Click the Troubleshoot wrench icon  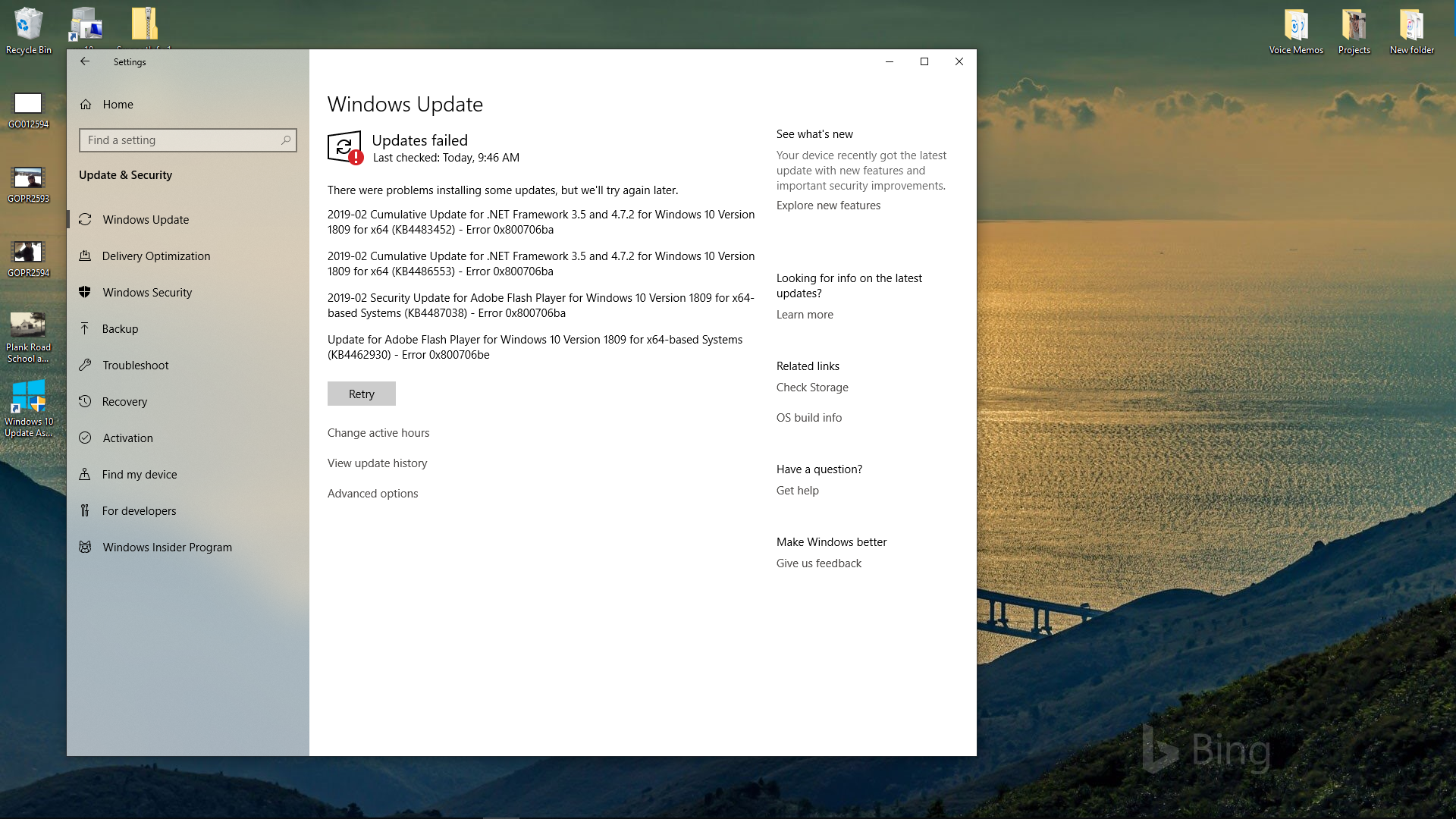(x=85, y=366)
